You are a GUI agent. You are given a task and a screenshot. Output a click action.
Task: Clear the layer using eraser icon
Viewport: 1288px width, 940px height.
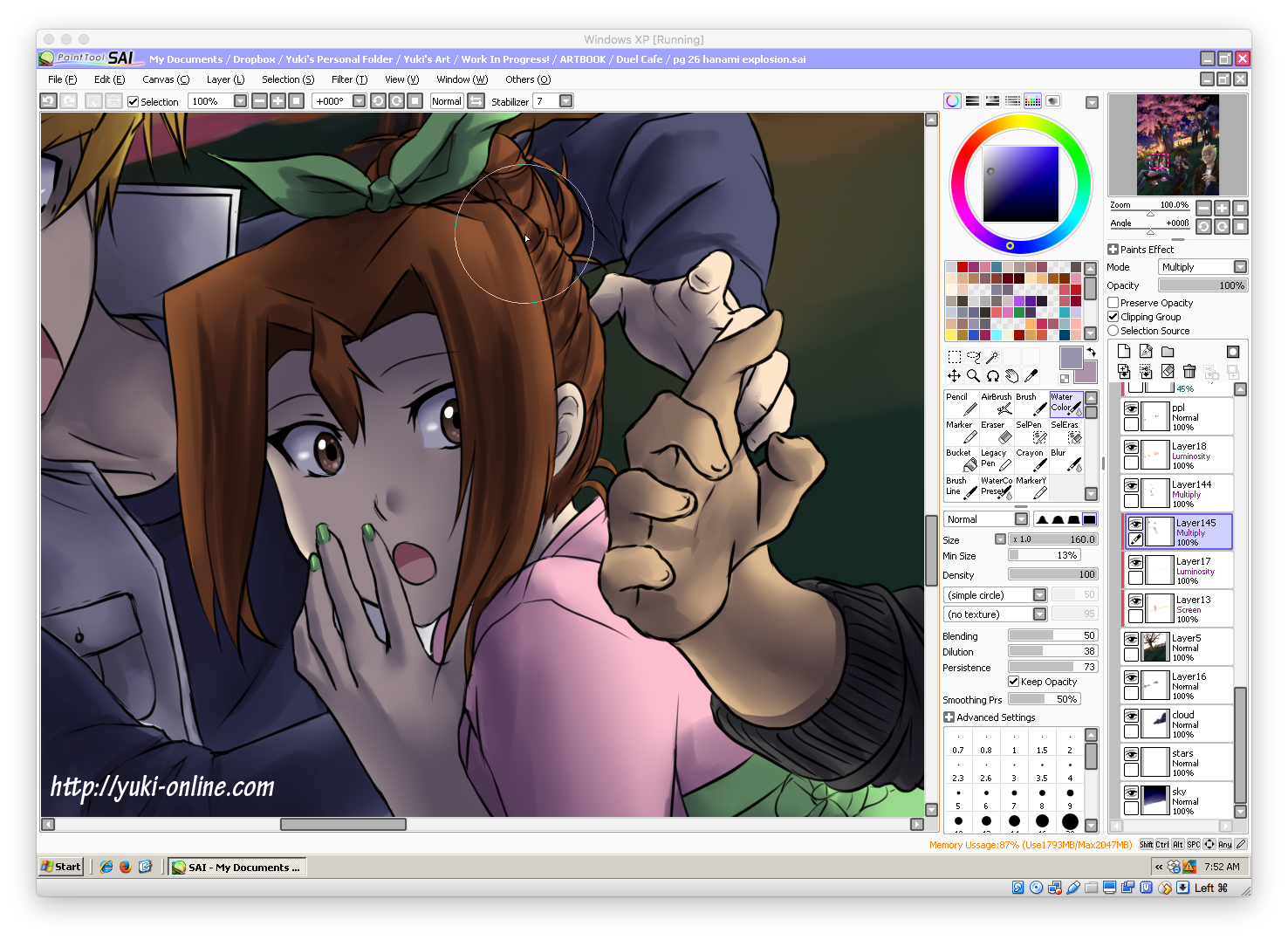coord(1168,372)
